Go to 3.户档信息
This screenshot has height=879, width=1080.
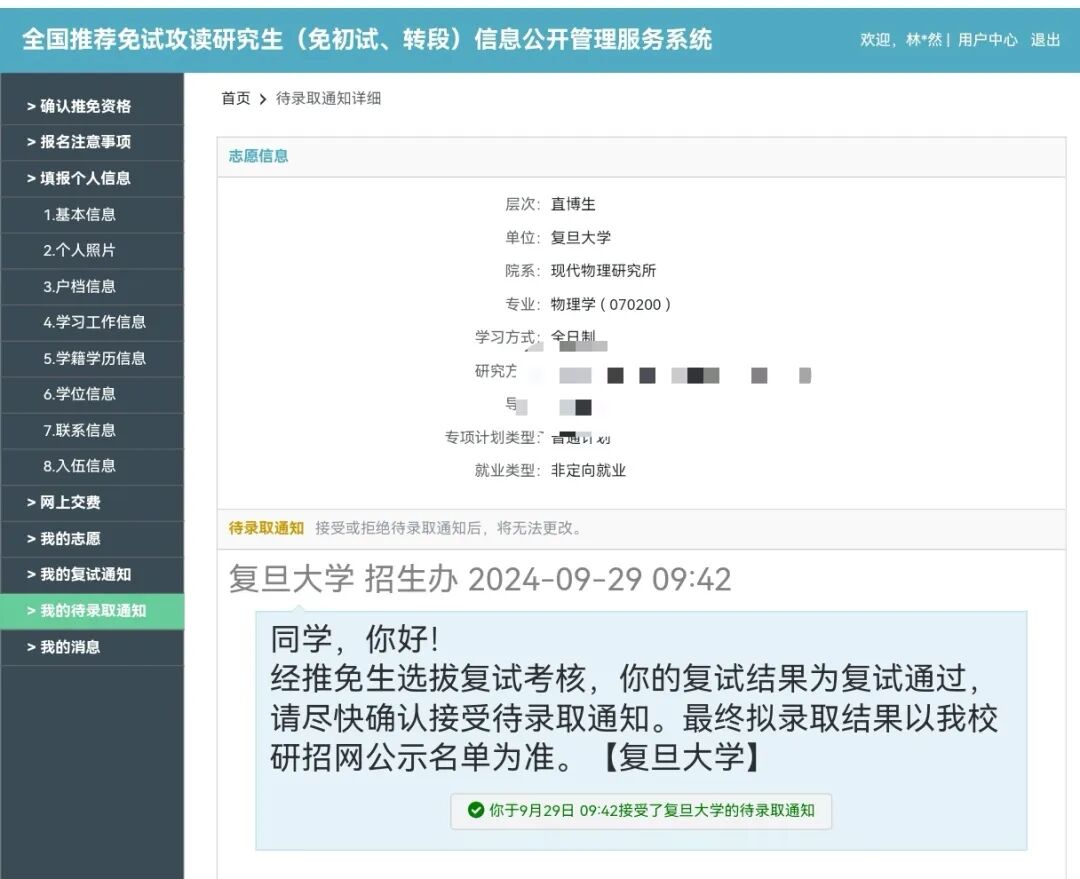92,287
